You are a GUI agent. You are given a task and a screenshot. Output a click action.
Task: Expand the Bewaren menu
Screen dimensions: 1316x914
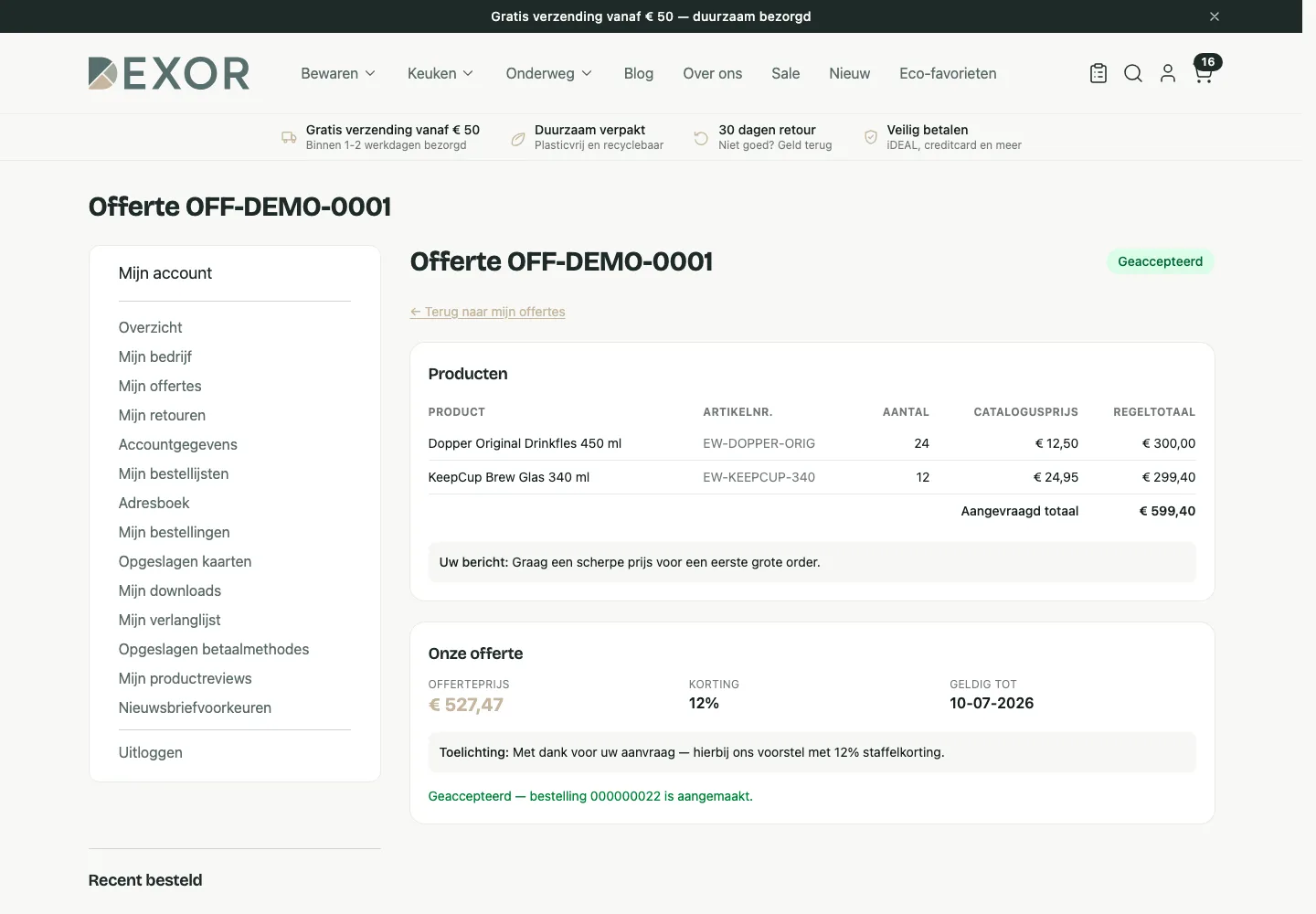pyautogui.click(x=338, y=73)
